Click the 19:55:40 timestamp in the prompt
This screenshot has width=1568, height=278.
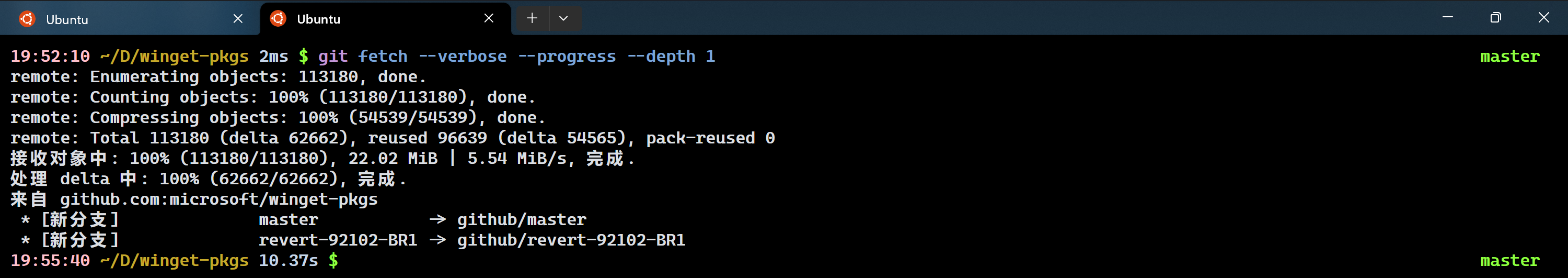(50, 261)
